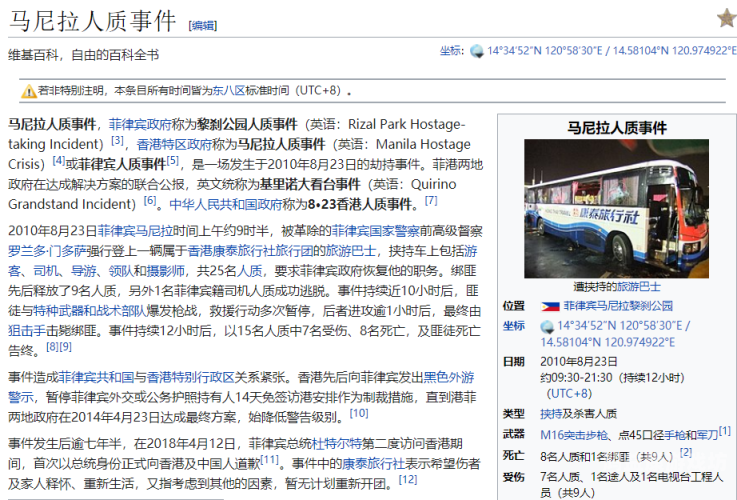This screenshot has width=737, height=500.
Task: Open the top-right coordinates 14°34′52″N link
Action: click(x=611, y=50)
